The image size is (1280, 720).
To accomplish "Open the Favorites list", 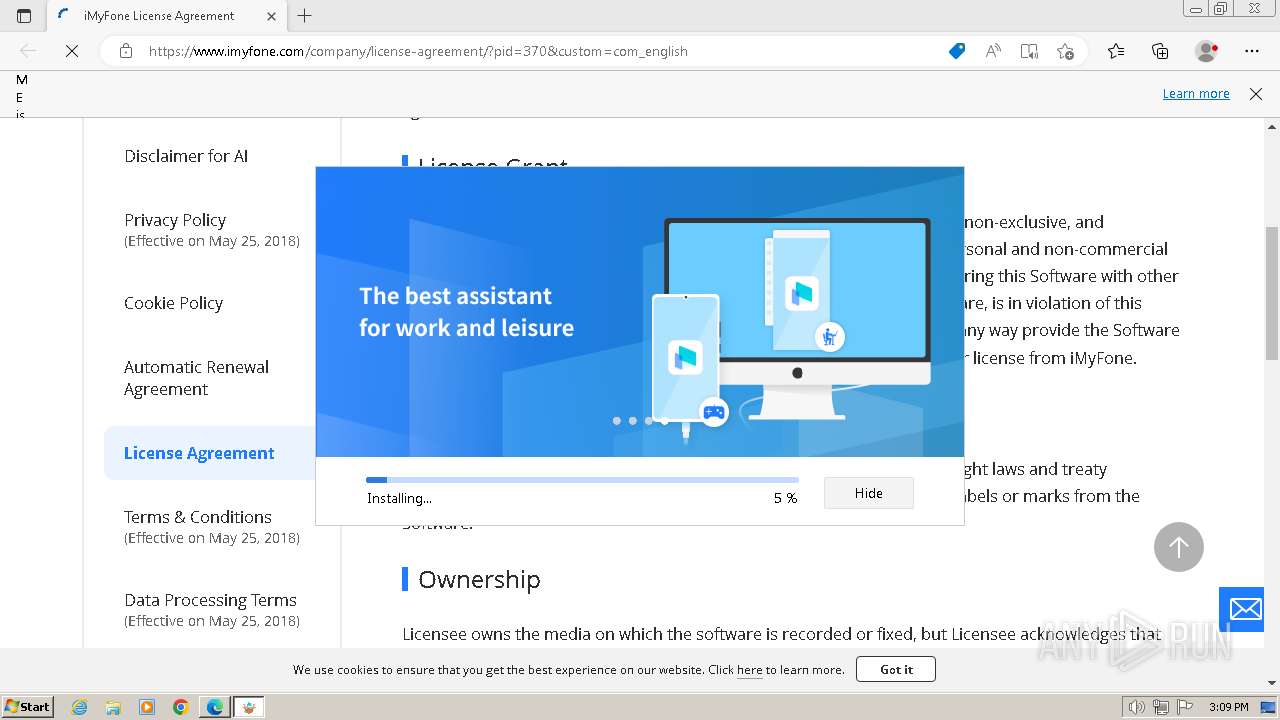I will (1116, 51).
